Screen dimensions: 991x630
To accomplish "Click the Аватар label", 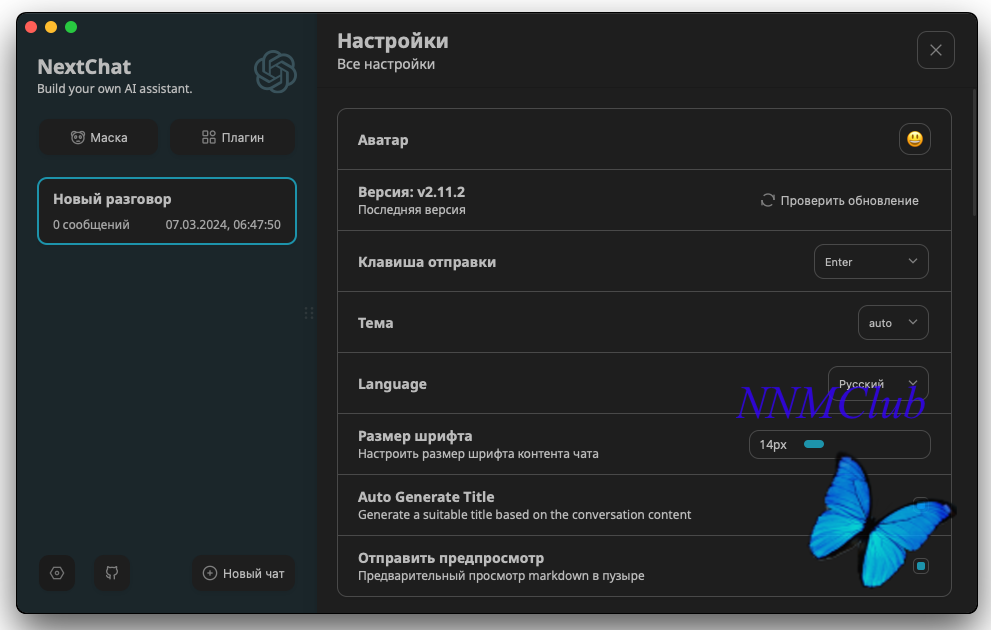I will coord(383,140).
